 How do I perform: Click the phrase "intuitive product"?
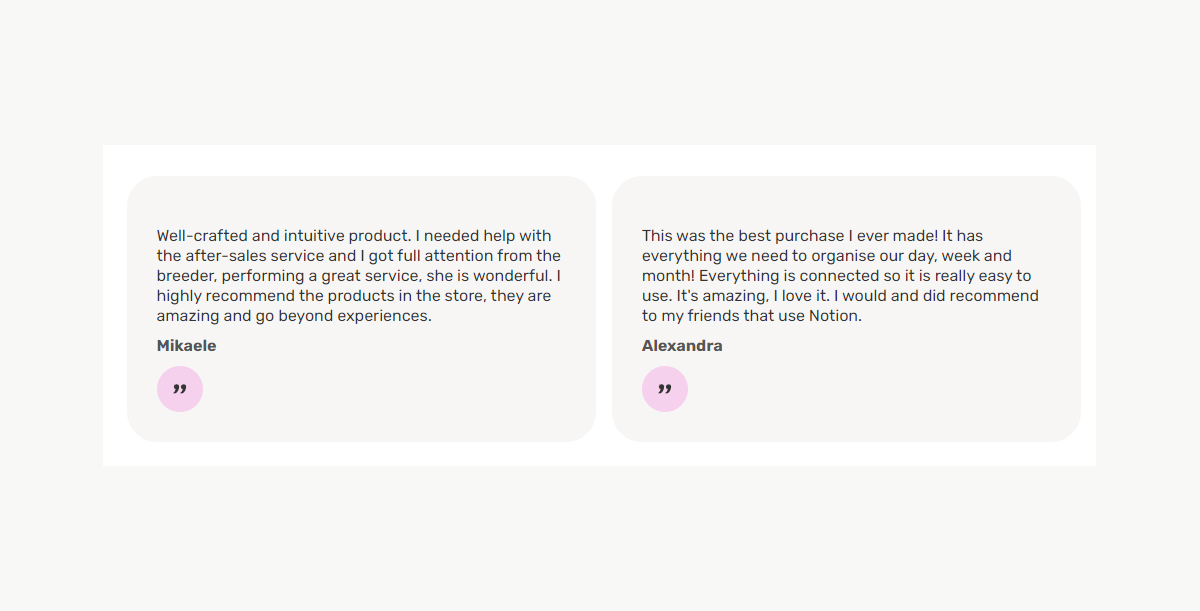[347, 236]
